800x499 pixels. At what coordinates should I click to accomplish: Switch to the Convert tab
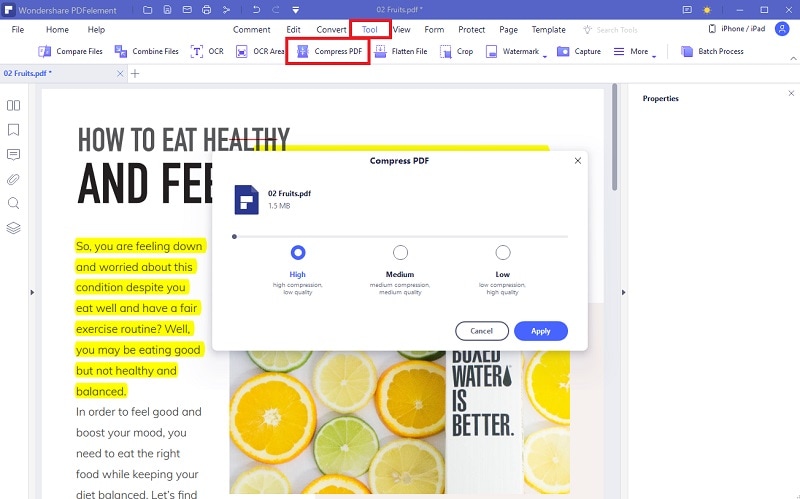pos(331,30)
